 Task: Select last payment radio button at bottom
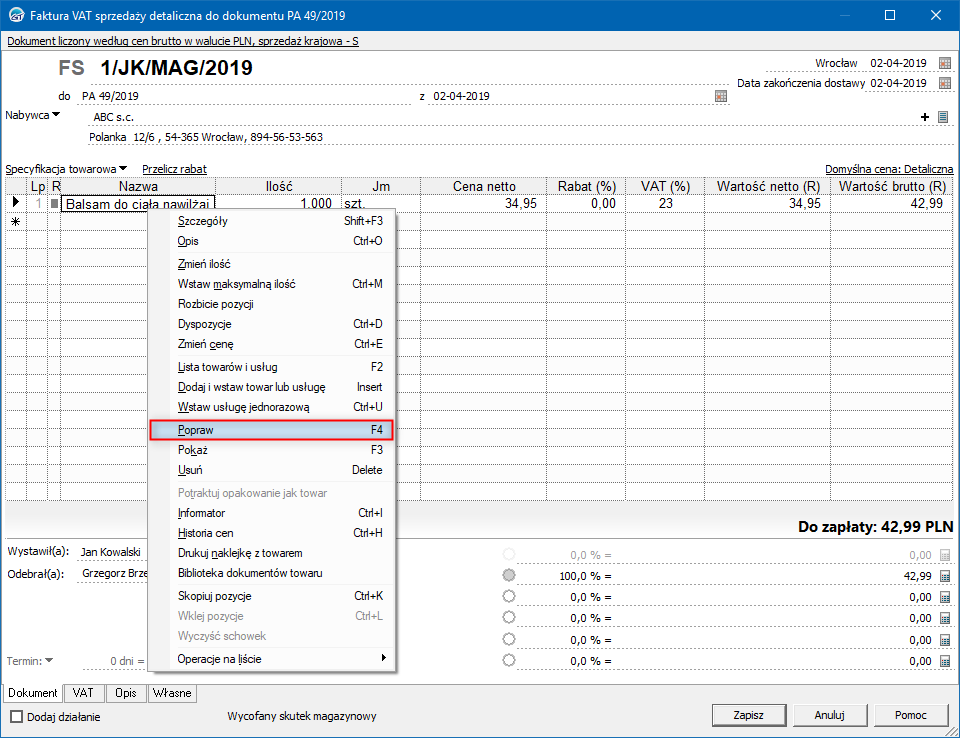tap(510, 661)
